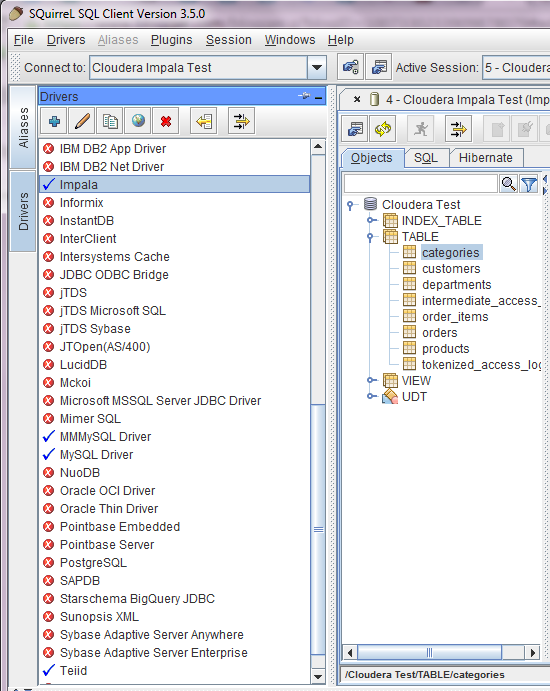Switch to the SQL tab
Screen dimensions: 550x691
(x=426, y=158)
